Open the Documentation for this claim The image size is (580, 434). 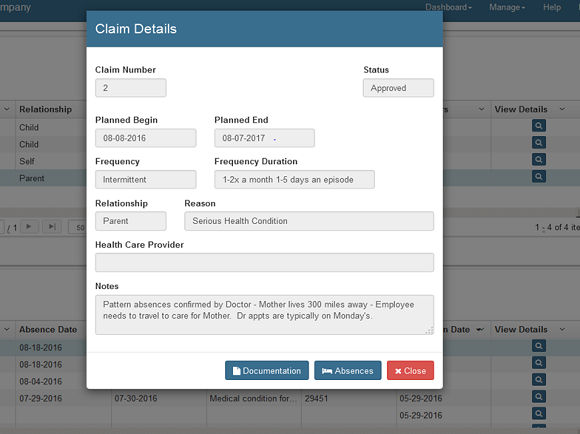267,370
